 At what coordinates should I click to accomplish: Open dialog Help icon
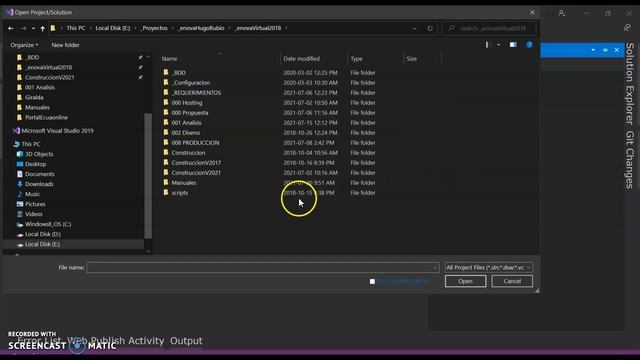[529, 44]
